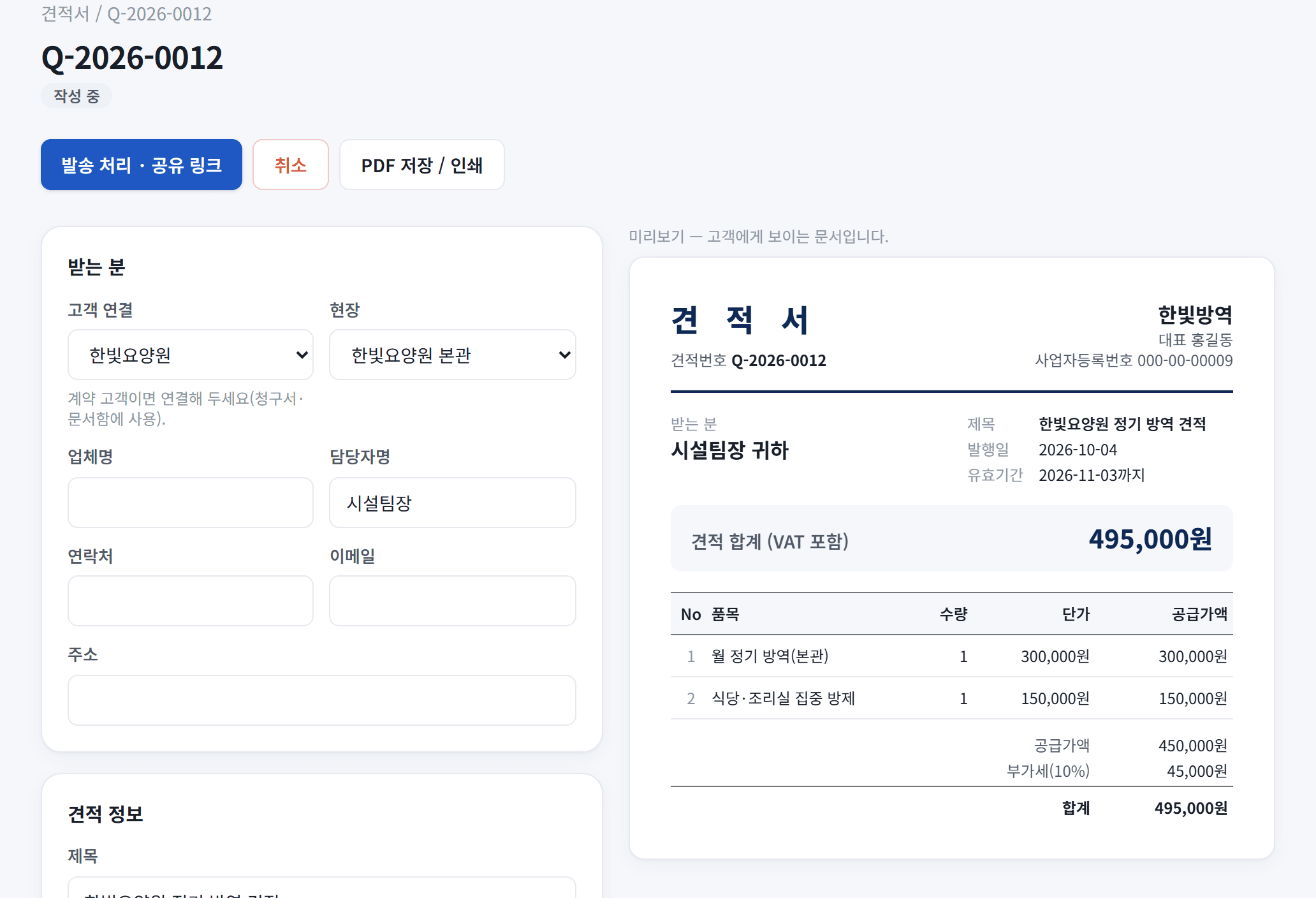Click the 식당·조리실 집중 방제 item row
This screenshot has width=1316, height=898.
click(952, 698)
